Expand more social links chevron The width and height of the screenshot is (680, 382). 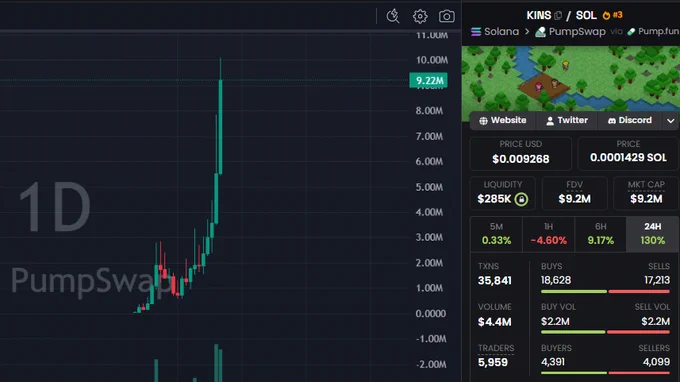(670, 121)
